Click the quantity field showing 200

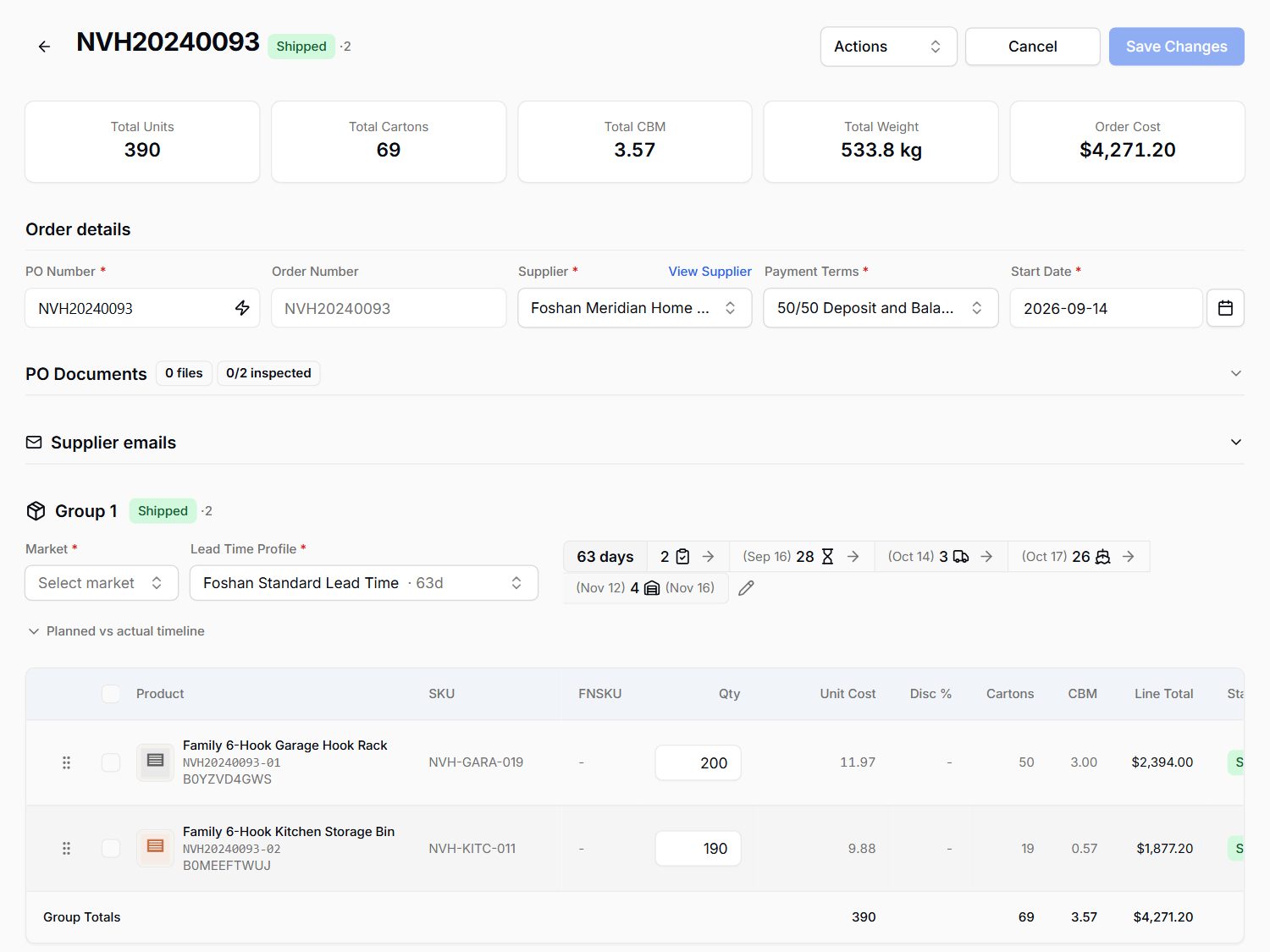point(698,762)
